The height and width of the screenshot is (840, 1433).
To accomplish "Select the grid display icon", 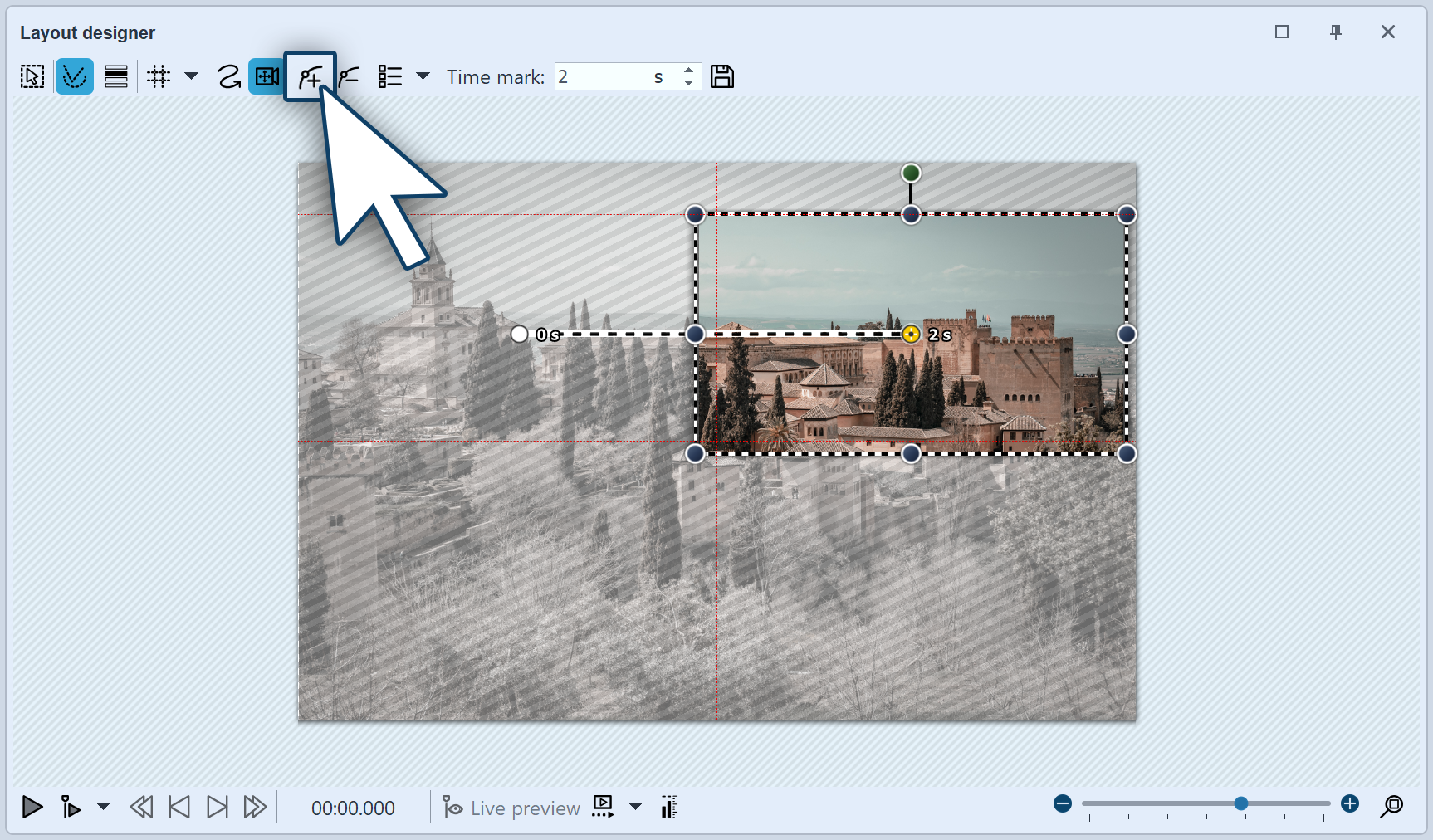I will (x=158, y=76).
